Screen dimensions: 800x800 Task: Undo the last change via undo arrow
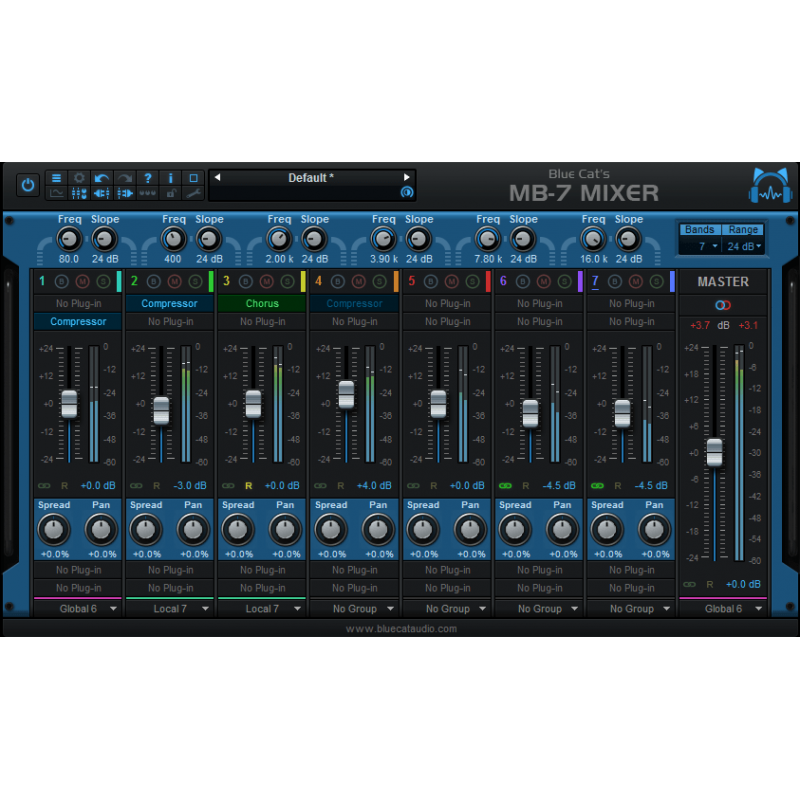pyautogui.click(x=101, y=178)
